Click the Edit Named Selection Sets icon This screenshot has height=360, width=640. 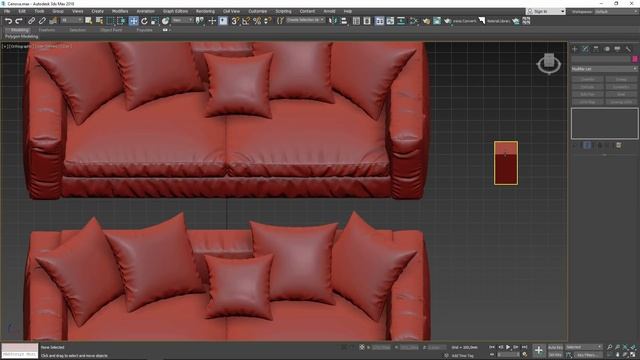coord(280,20)
